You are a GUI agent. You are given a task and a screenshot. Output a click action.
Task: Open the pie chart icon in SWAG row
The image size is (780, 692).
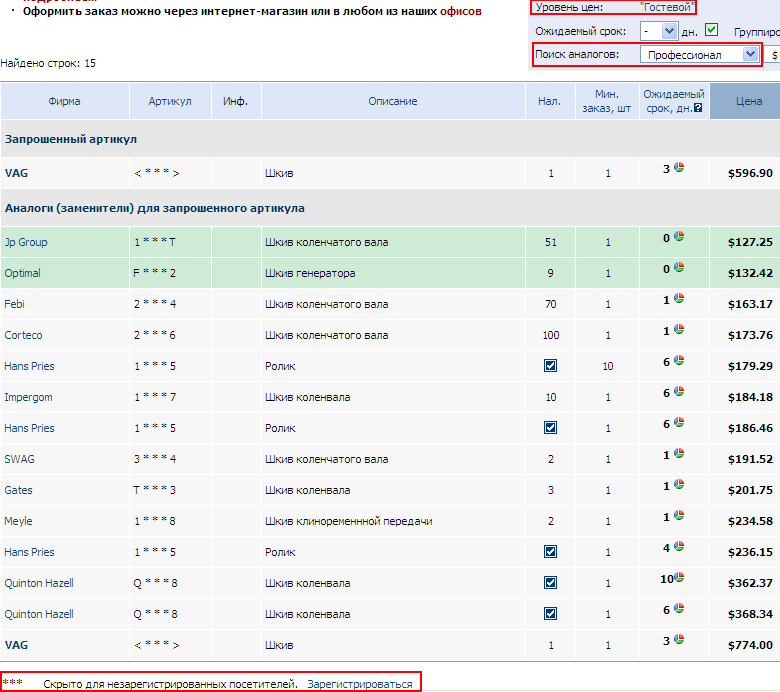pos(679,453)
